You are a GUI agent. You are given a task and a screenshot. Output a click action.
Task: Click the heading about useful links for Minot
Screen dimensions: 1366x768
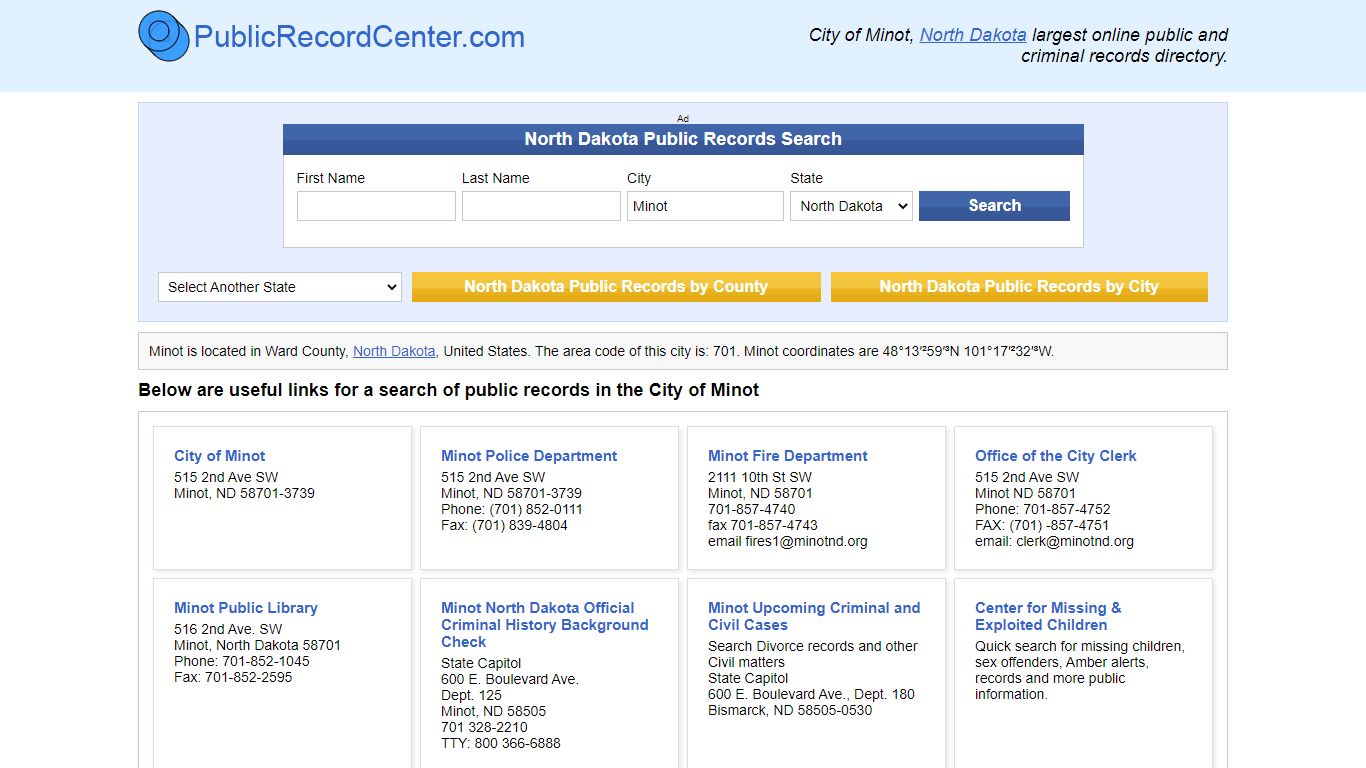click(449, 390)
